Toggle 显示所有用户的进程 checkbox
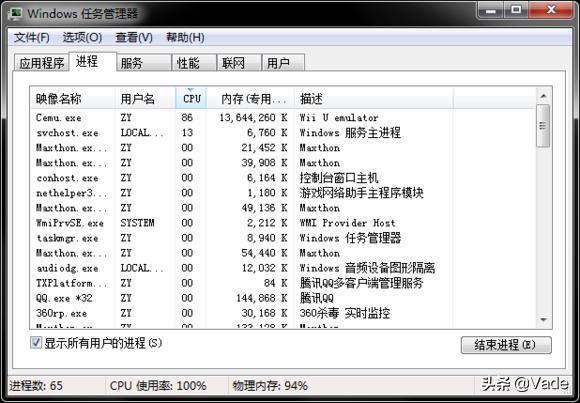Image resolution: width=580 pixels, height=403 pixels. point(36,343)
